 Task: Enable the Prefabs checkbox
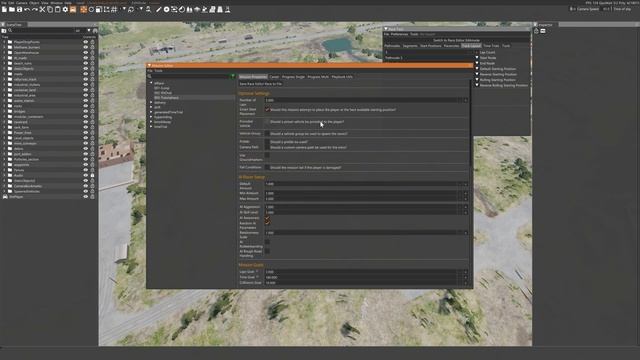[267, 142]
